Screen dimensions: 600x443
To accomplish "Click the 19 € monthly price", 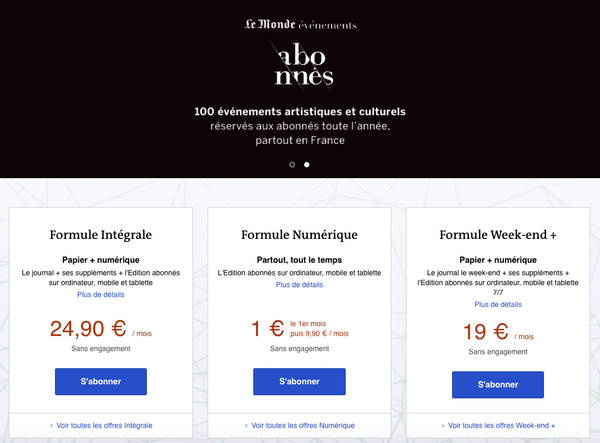I will (487, 333).
